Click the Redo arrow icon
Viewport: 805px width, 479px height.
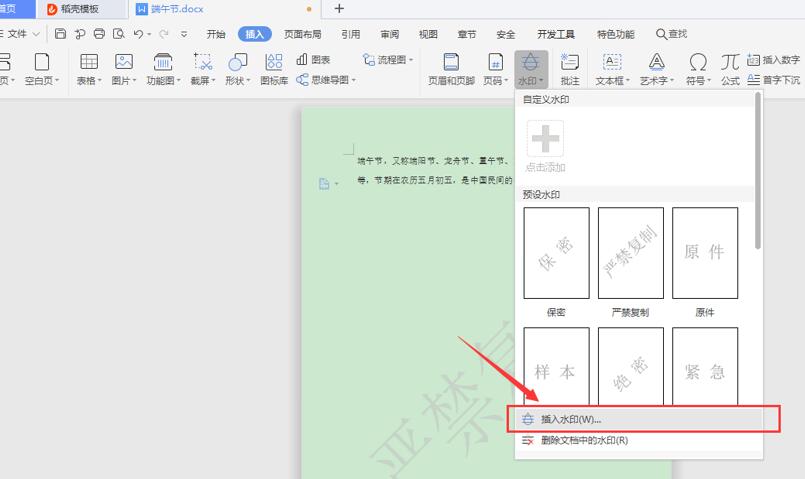[164, 34]
